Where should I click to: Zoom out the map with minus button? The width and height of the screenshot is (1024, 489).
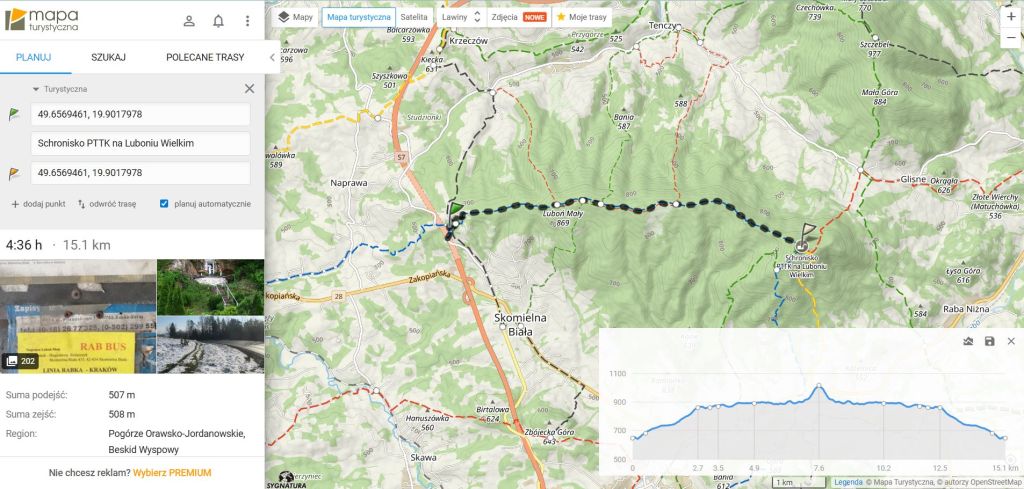[1012, 37]
